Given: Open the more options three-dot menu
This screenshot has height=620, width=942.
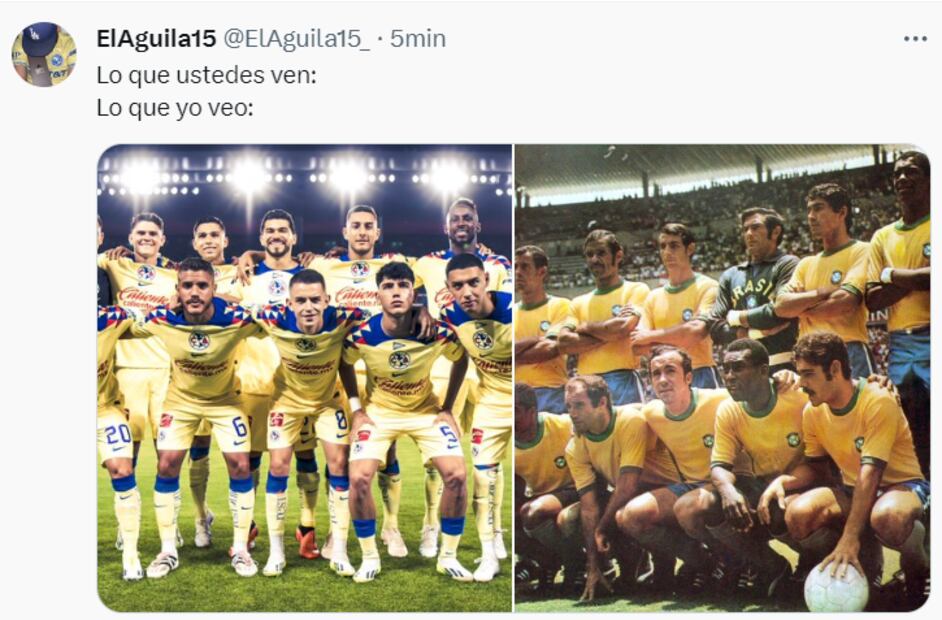Looking at the screenshot, I should pos(915,39).
